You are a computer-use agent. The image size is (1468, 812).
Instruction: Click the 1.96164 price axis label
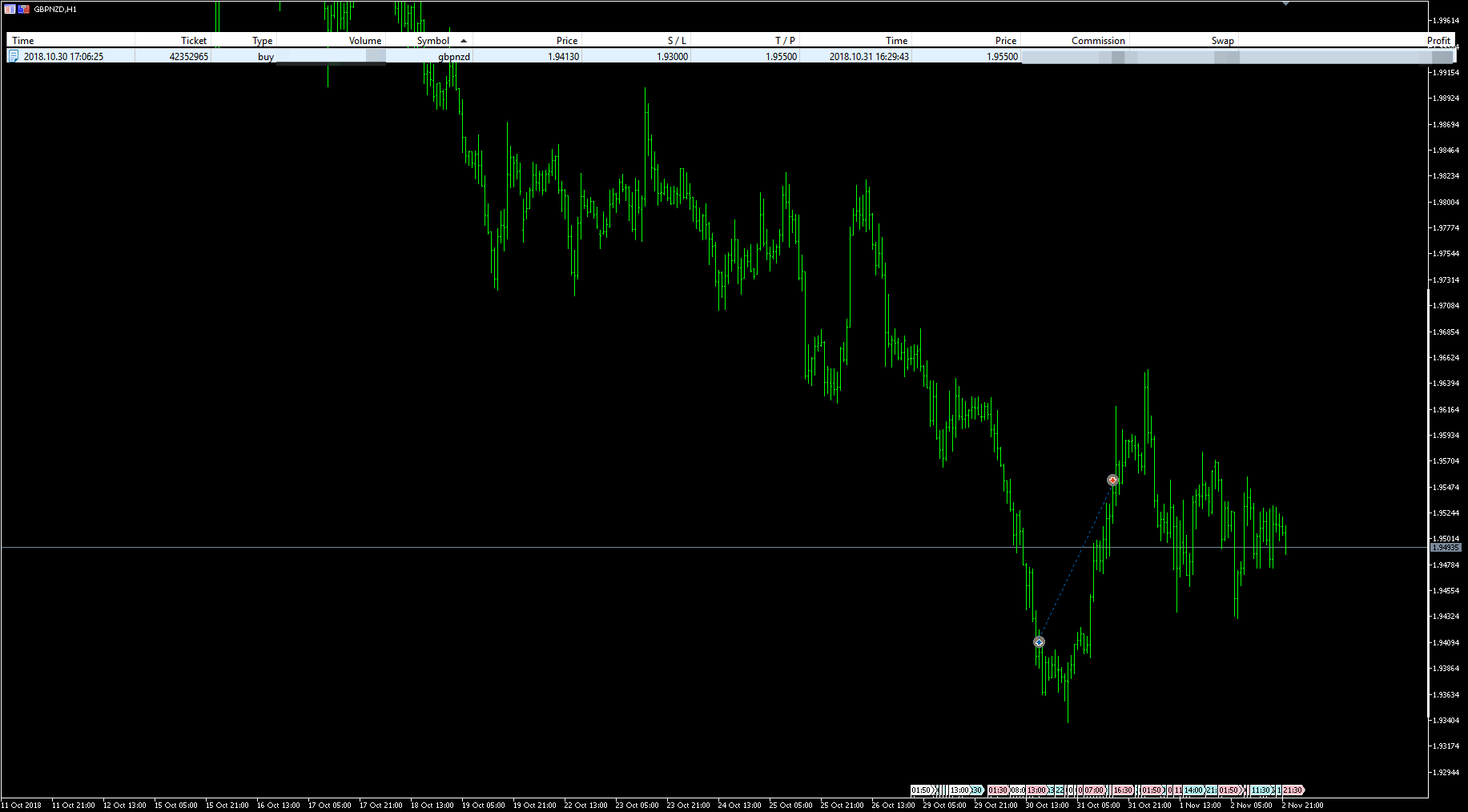click(x=1446, y=410)
